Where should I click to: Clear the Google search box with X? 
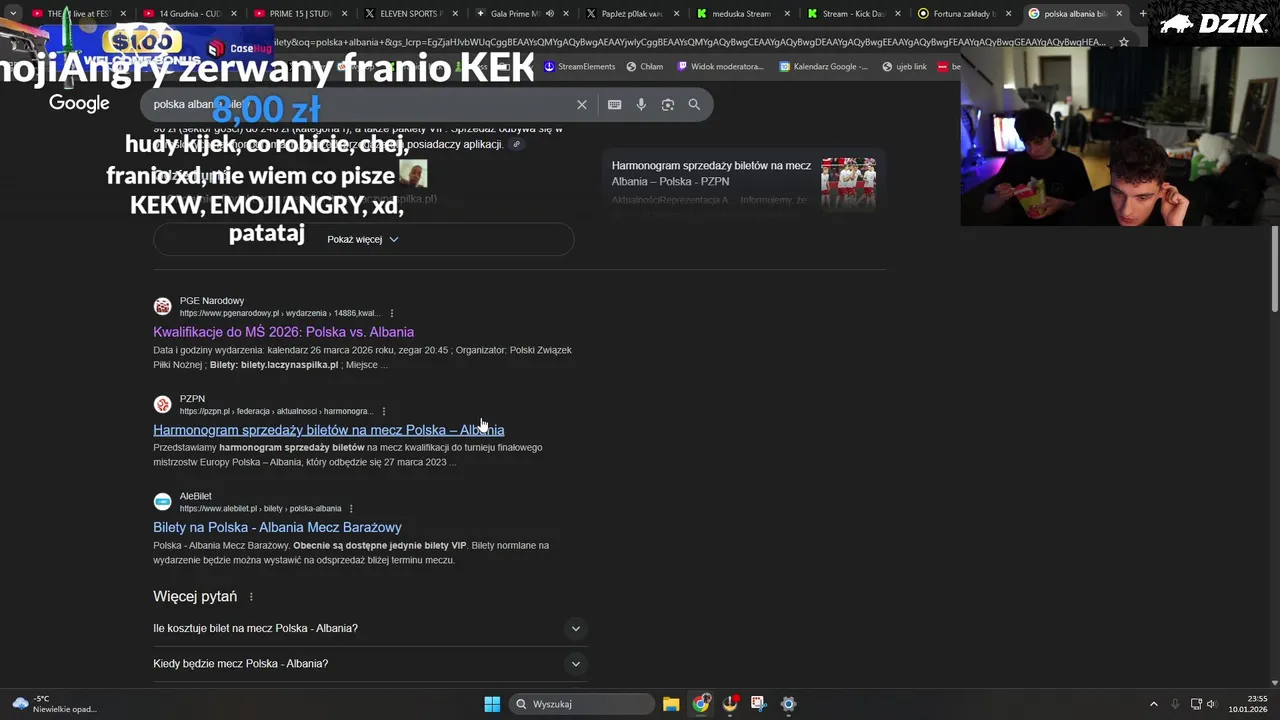coord(582,104)
